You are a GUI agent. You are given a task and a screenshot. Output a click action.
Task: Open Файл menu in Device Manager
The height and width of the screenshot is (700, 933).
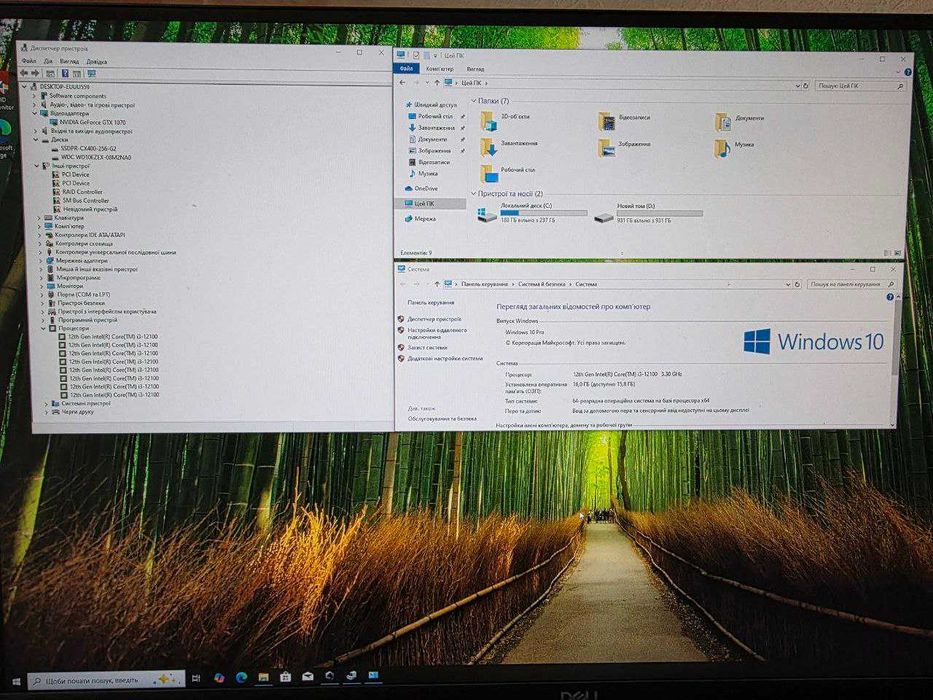(x=29, y=61)
